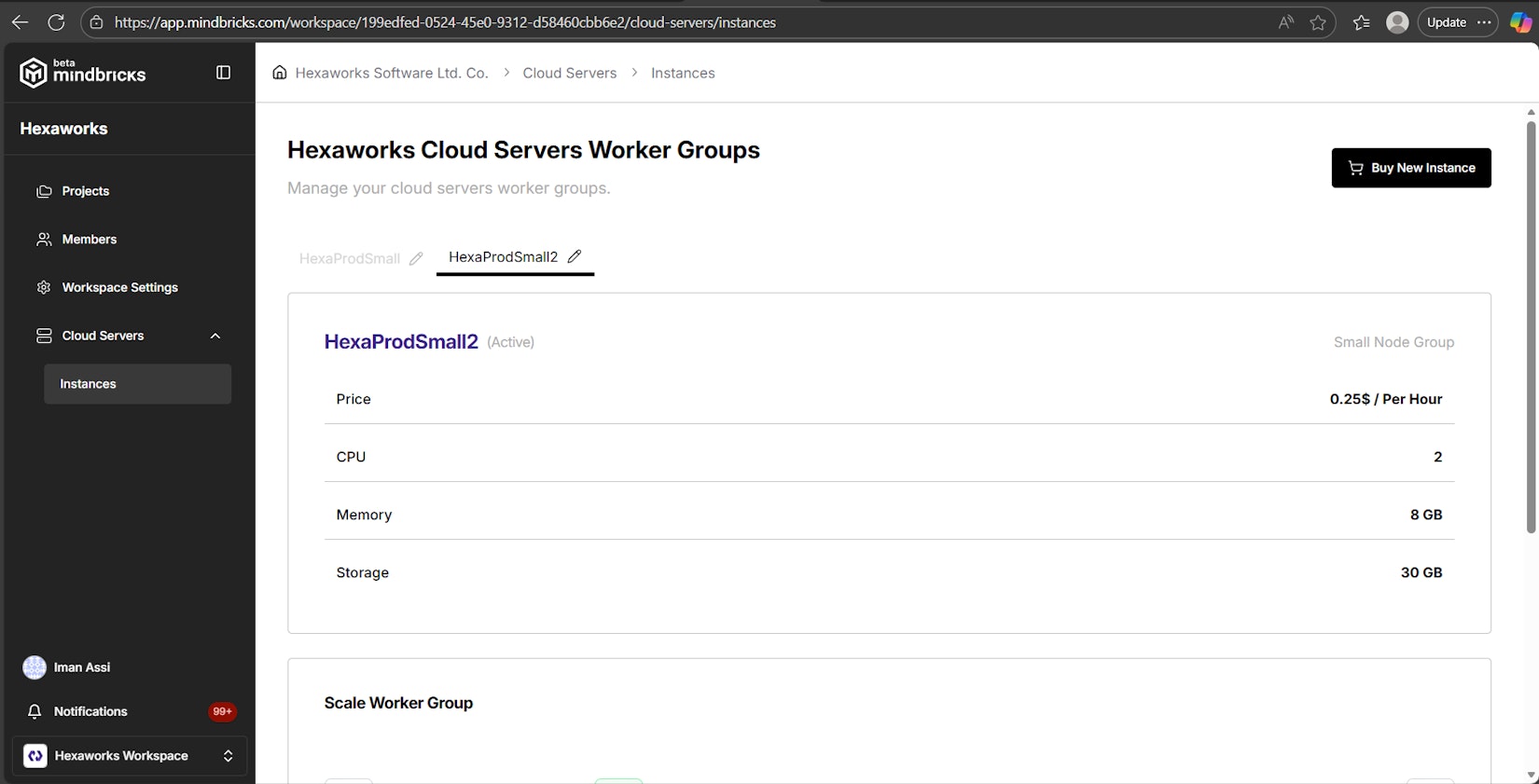Click the page vertical scrollbar
This screenshot has height=784, width=1539.
point(1531,326)
